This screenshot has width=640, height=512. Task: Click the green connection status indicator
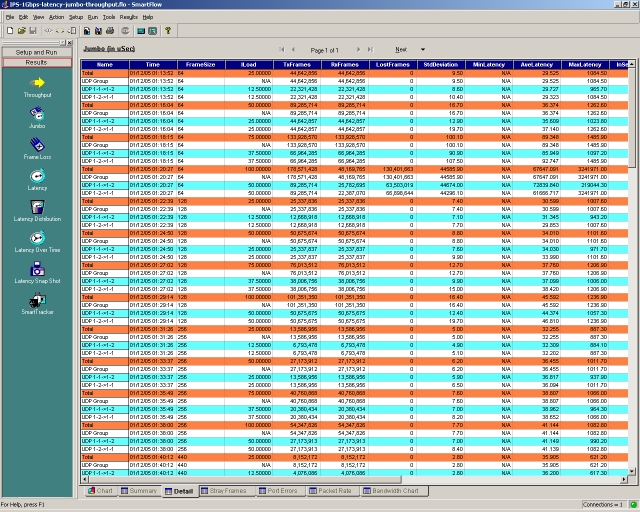(633, 505)
